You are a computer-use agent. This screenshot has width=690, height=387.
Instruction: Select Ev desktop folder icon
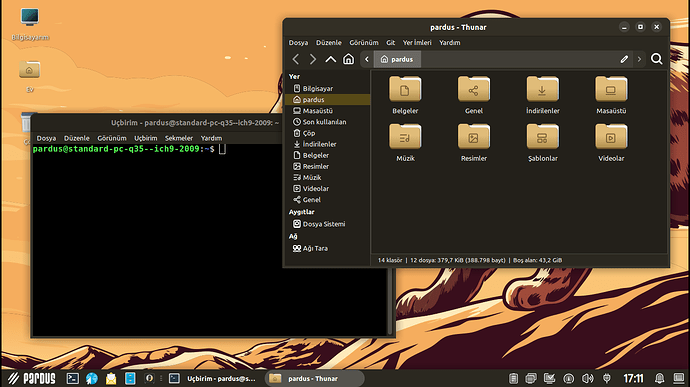pyautogui.click(x=30, y=76)
